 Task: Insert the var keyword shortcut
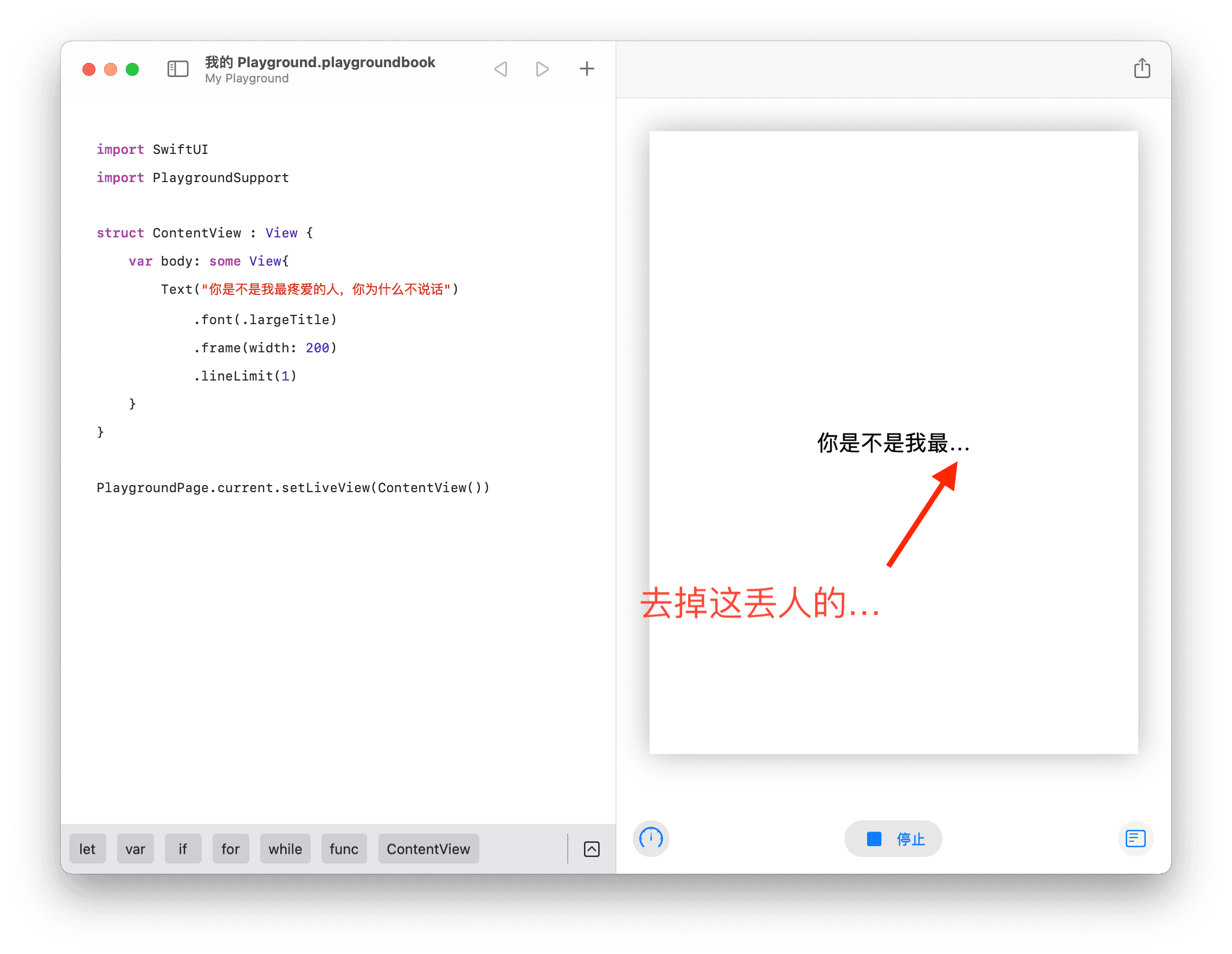pos(136,848)
